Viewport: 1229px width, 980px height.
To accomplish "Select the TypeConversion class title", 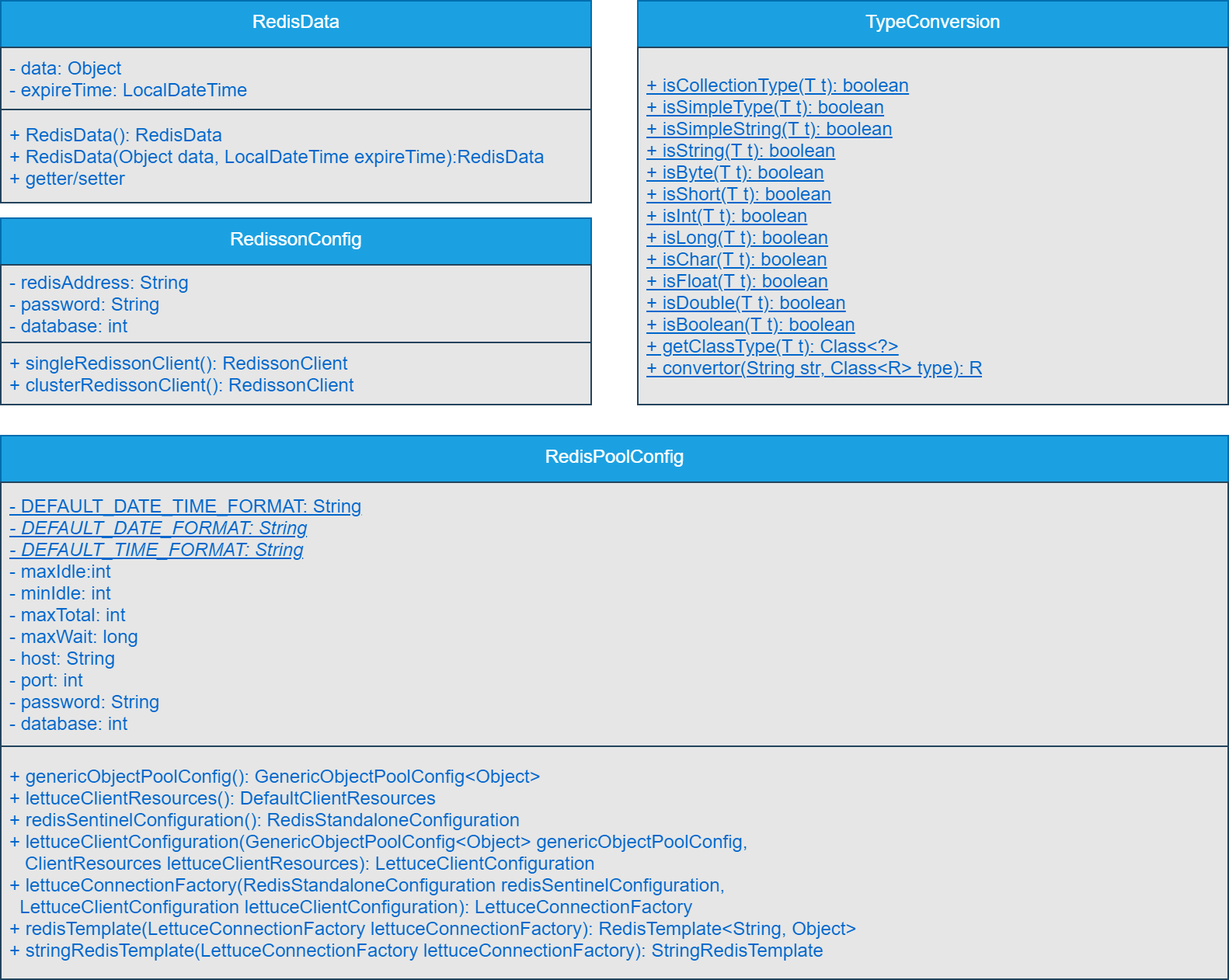I will 932,23.
